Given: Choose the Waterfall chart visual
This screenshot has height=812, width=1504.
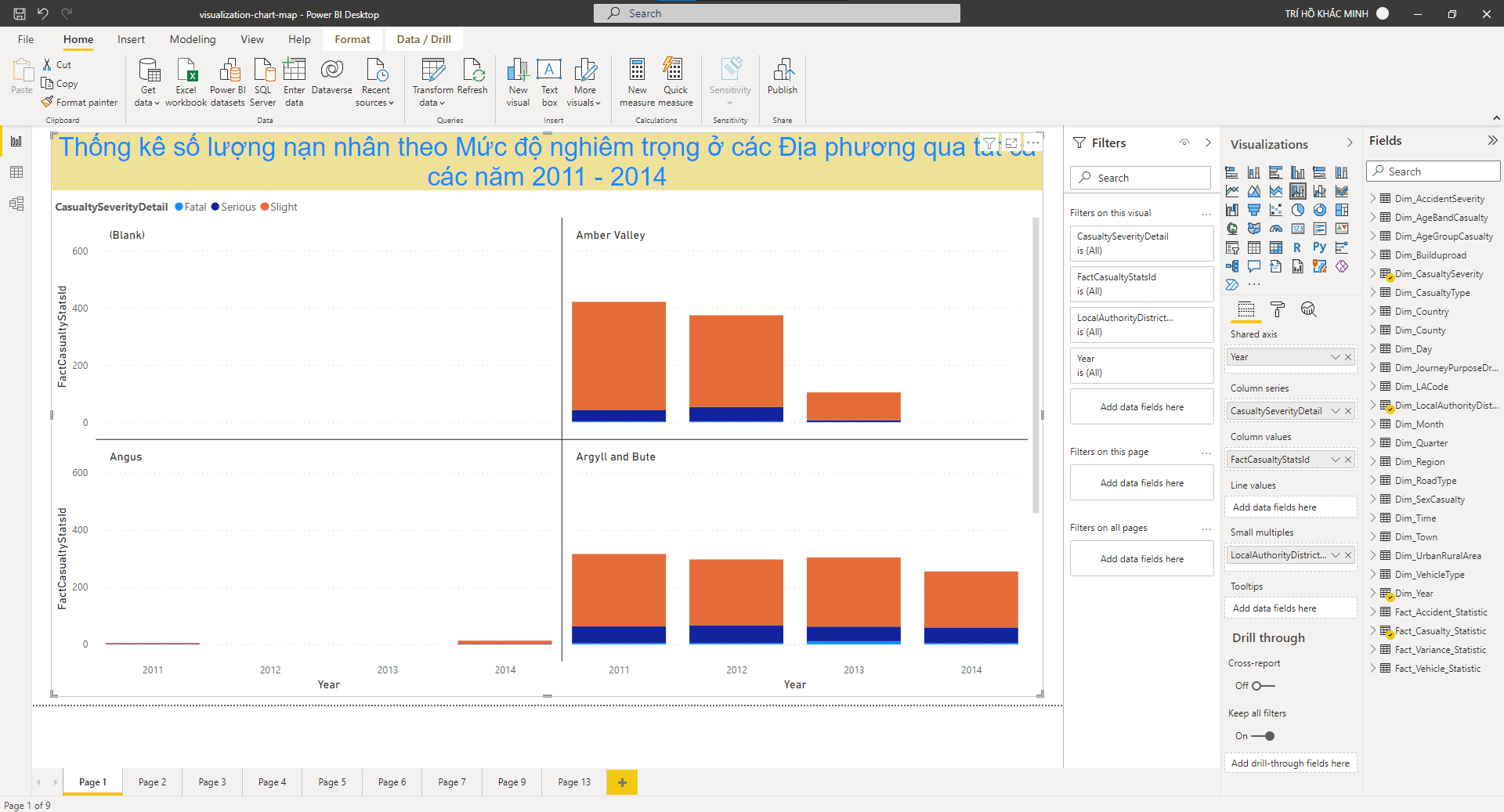Looking at the screenshot, I should coord(1232,210).
